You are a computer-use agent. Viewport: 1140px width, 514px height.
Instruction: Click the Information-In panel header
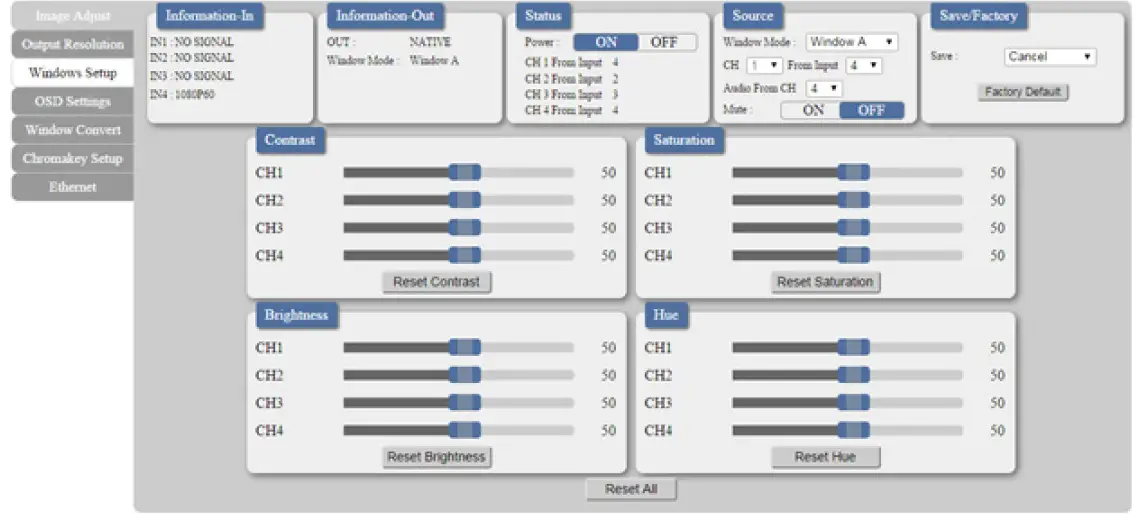pyautogui.click(x=210, y=16)
